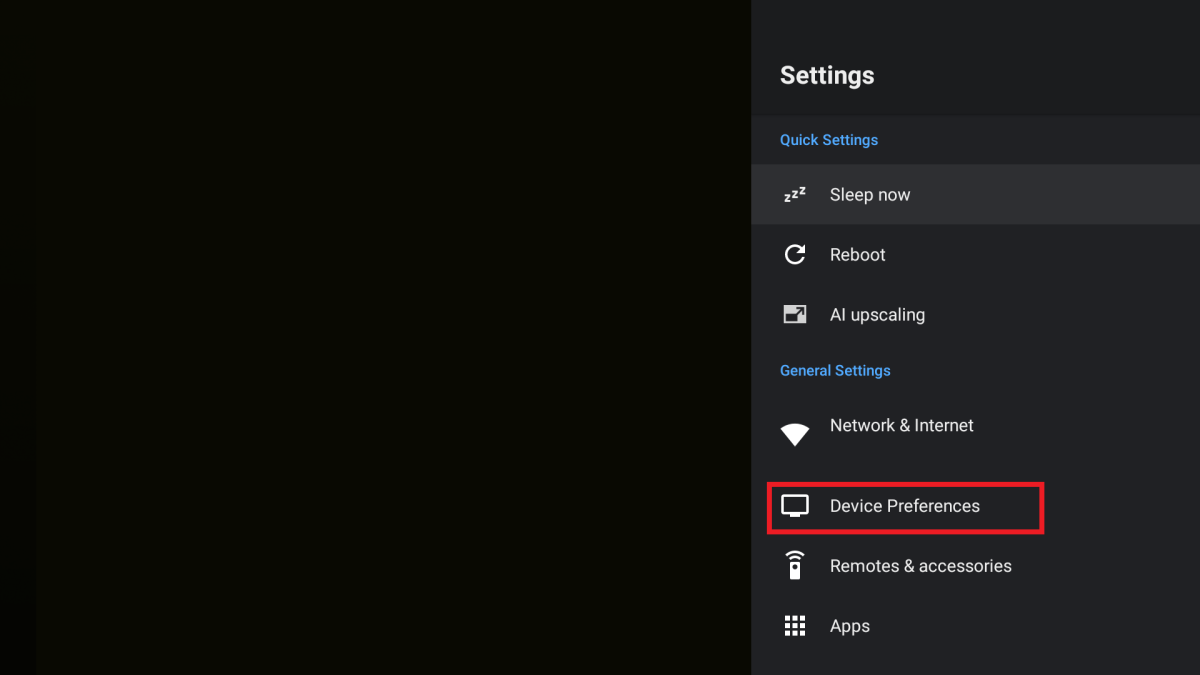
Task: Click the circular Reboot arrow icon
Action: point(795,255)
